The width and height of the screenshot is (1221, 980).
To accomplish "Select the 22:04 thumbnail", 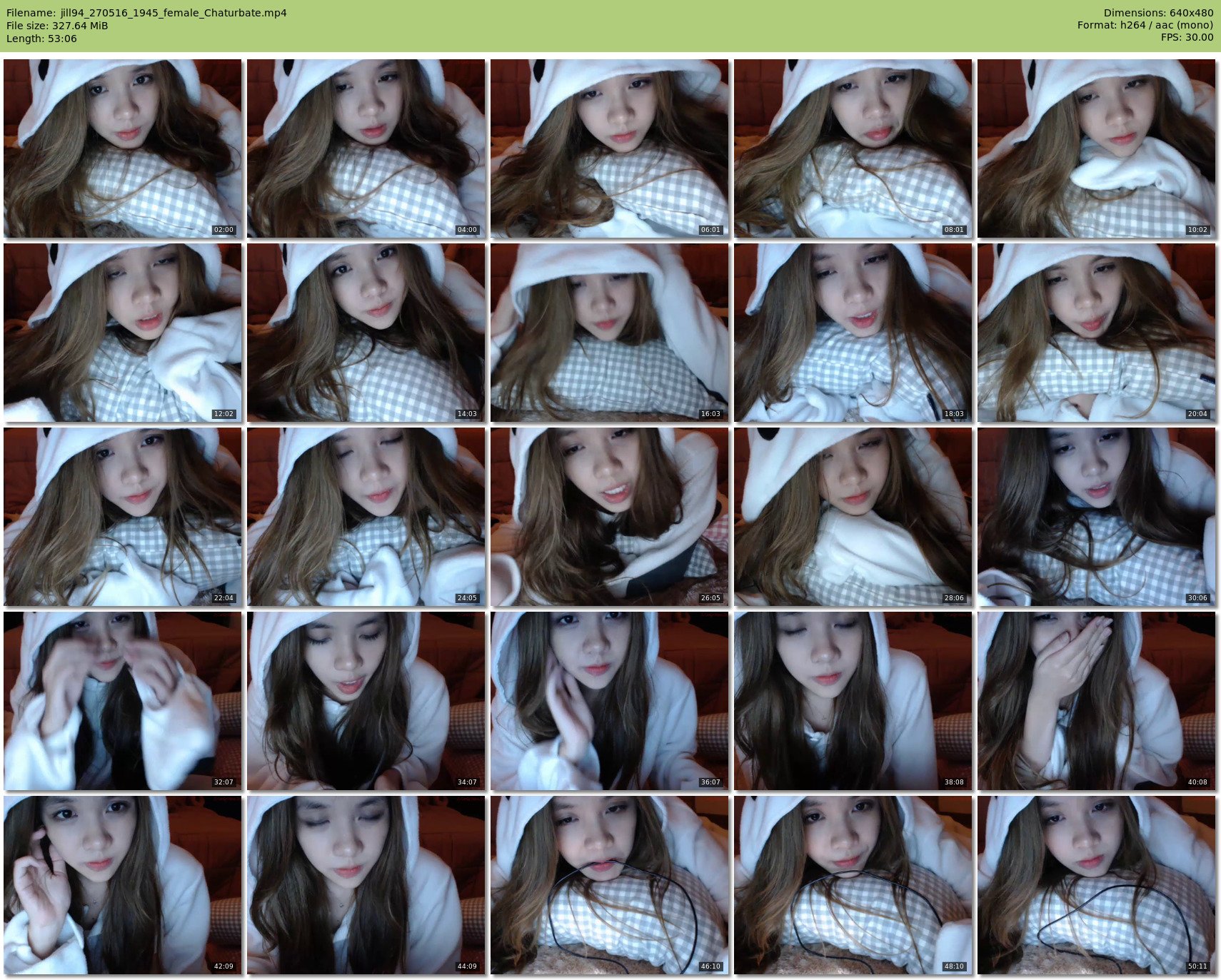I will click(x=122, y=517).
